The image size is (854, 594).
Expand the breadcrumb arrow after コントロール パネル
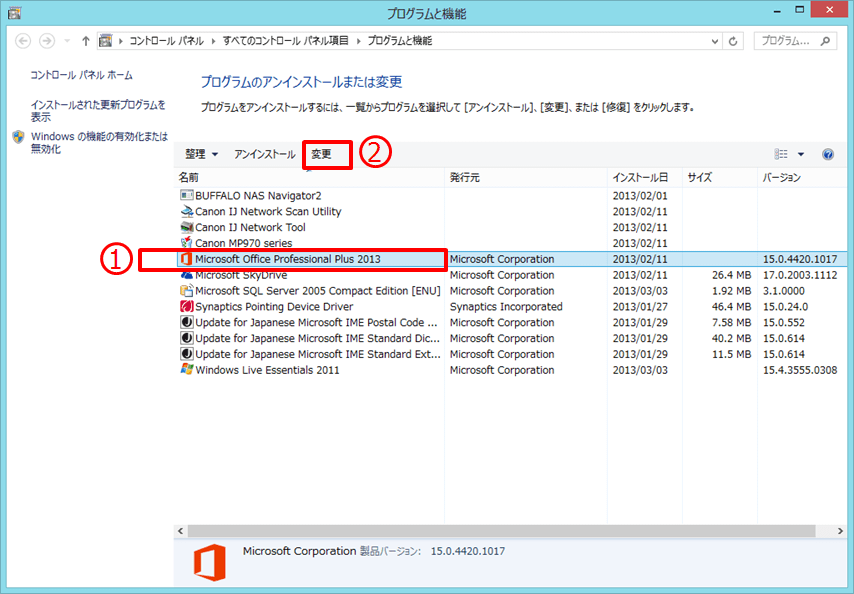coord(212,41)
